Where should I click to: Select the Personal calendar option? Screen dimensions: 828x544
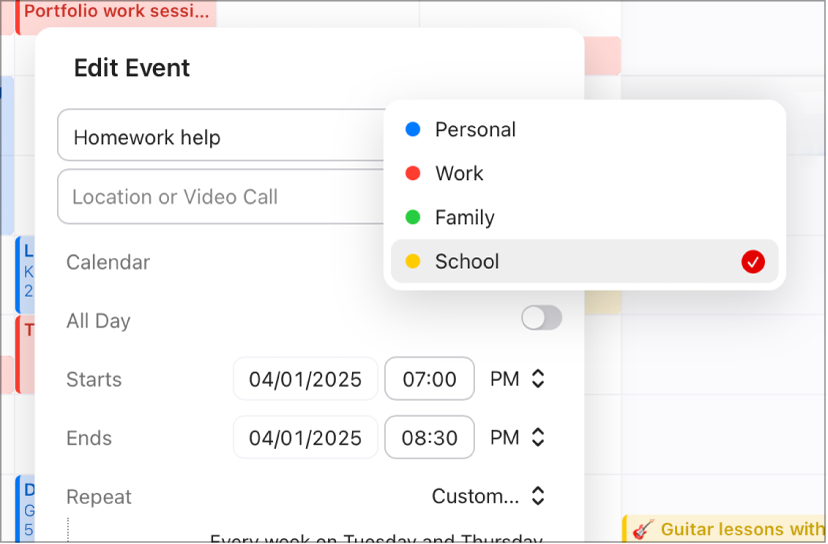pyautogui.click(x=475, y=130)
